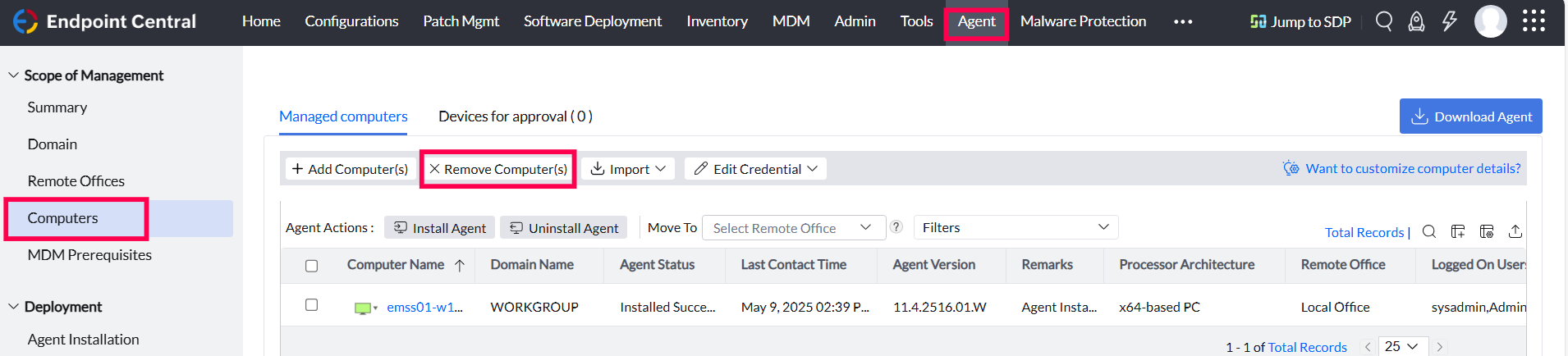
Task: Click the table search magnifier icon
Action: tap(1429, 231)
